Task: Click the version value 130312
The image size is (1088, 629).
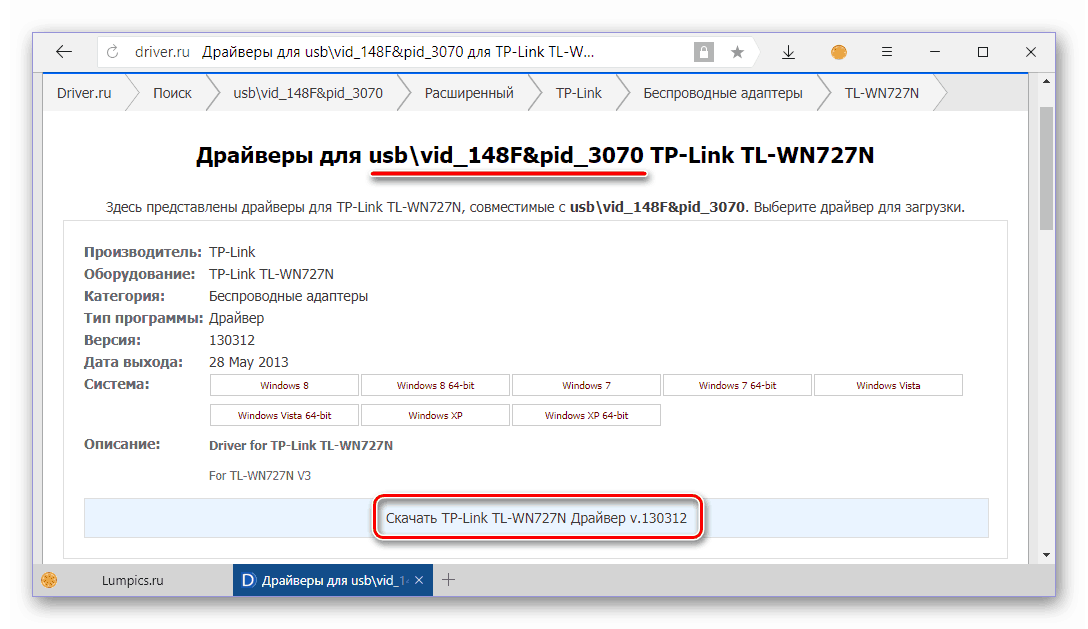Action: coord(232,340)
